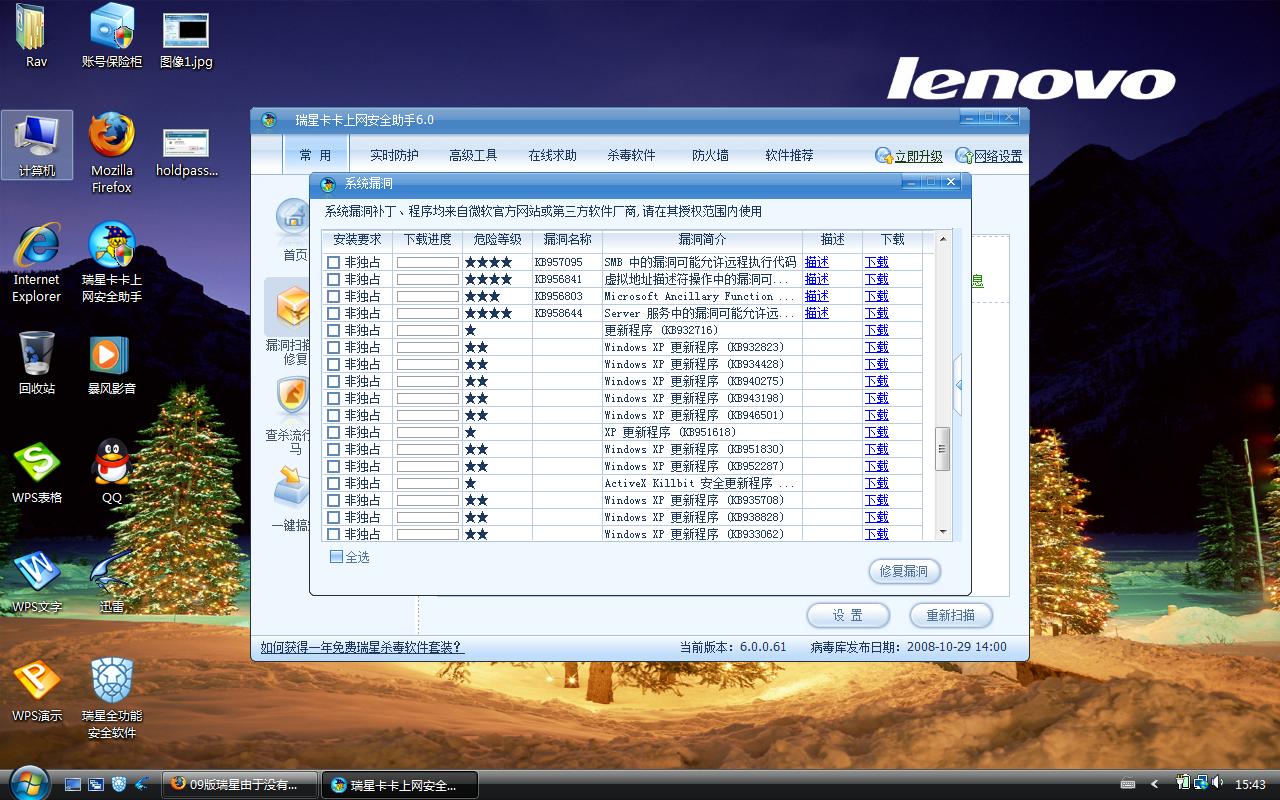Open the 首页 home icon in sidebar
1280x800 pixels.
(x=292, y=216)
